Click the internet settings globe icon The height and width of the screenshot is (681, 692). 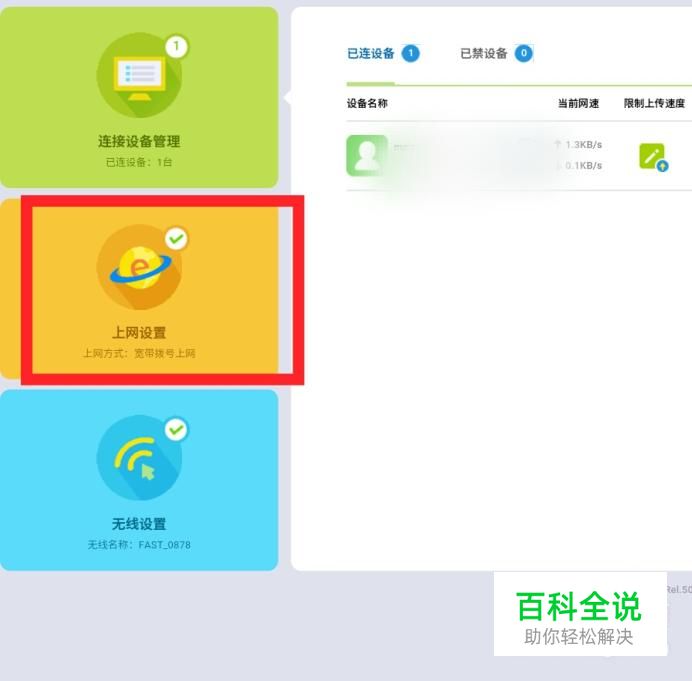coord(139,267)
